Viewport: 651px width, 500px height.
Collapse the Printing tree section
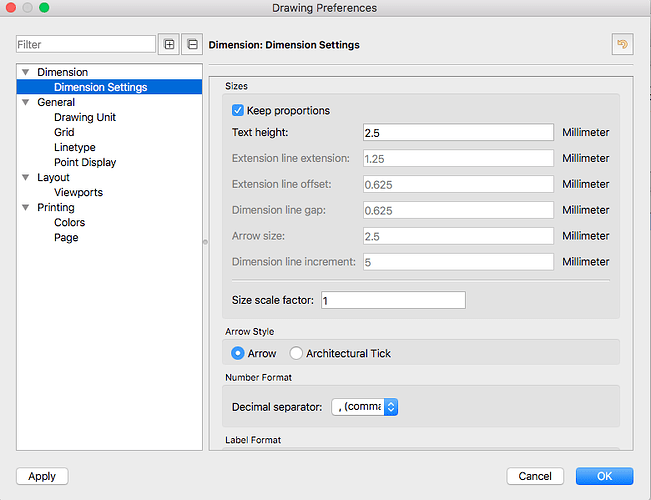pyautogui.click(x=25, y=207)
